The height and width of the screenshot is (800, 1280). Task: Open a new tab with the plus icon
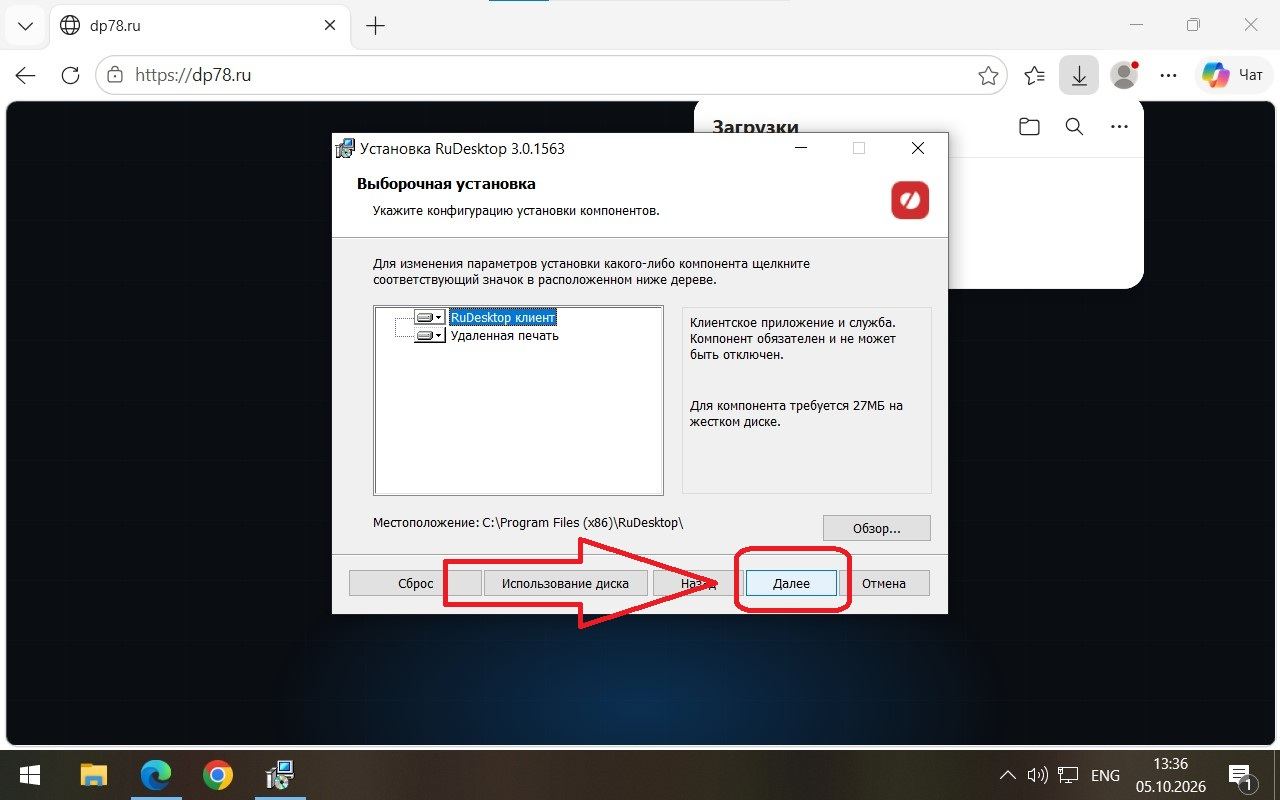point(376,26)
